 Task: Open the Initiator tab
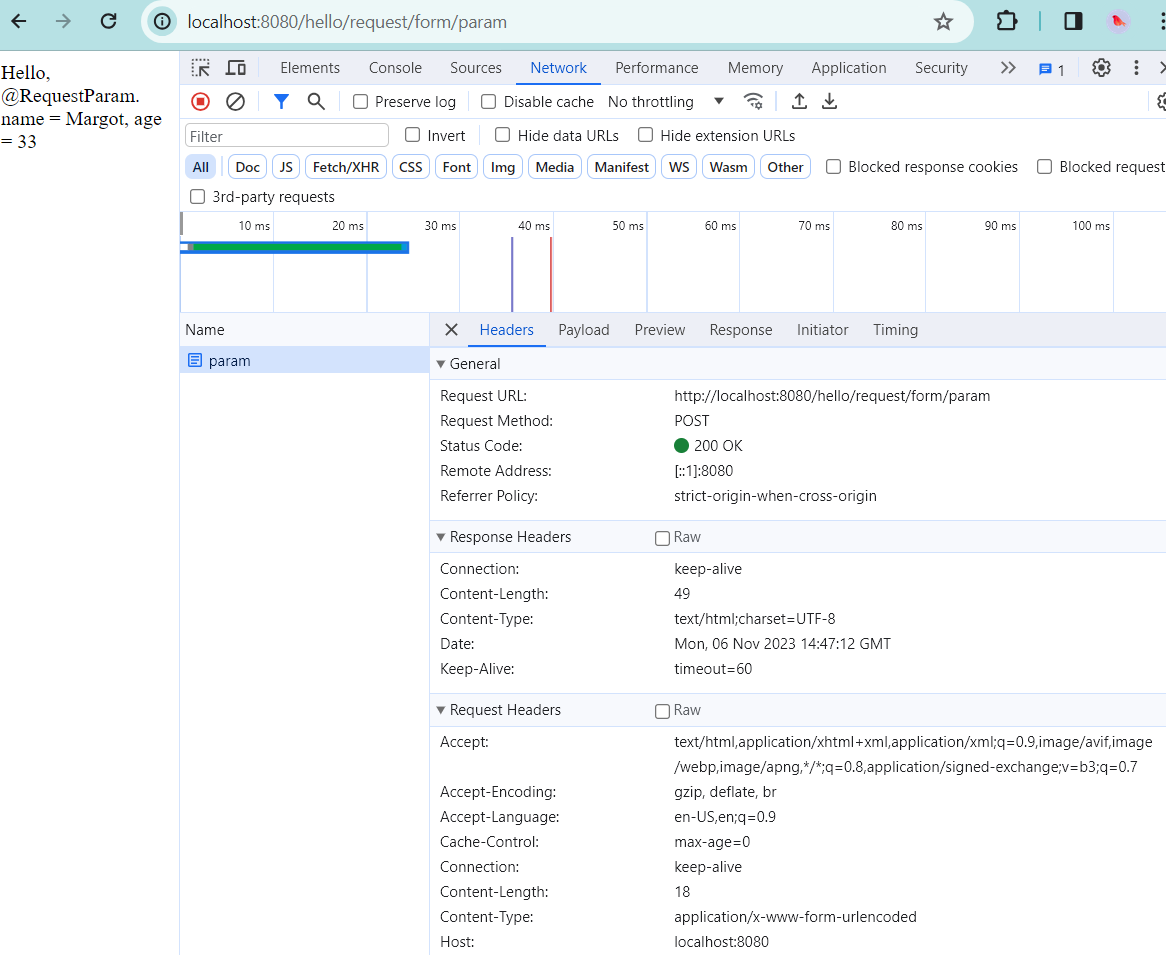[x=822, y=329]
